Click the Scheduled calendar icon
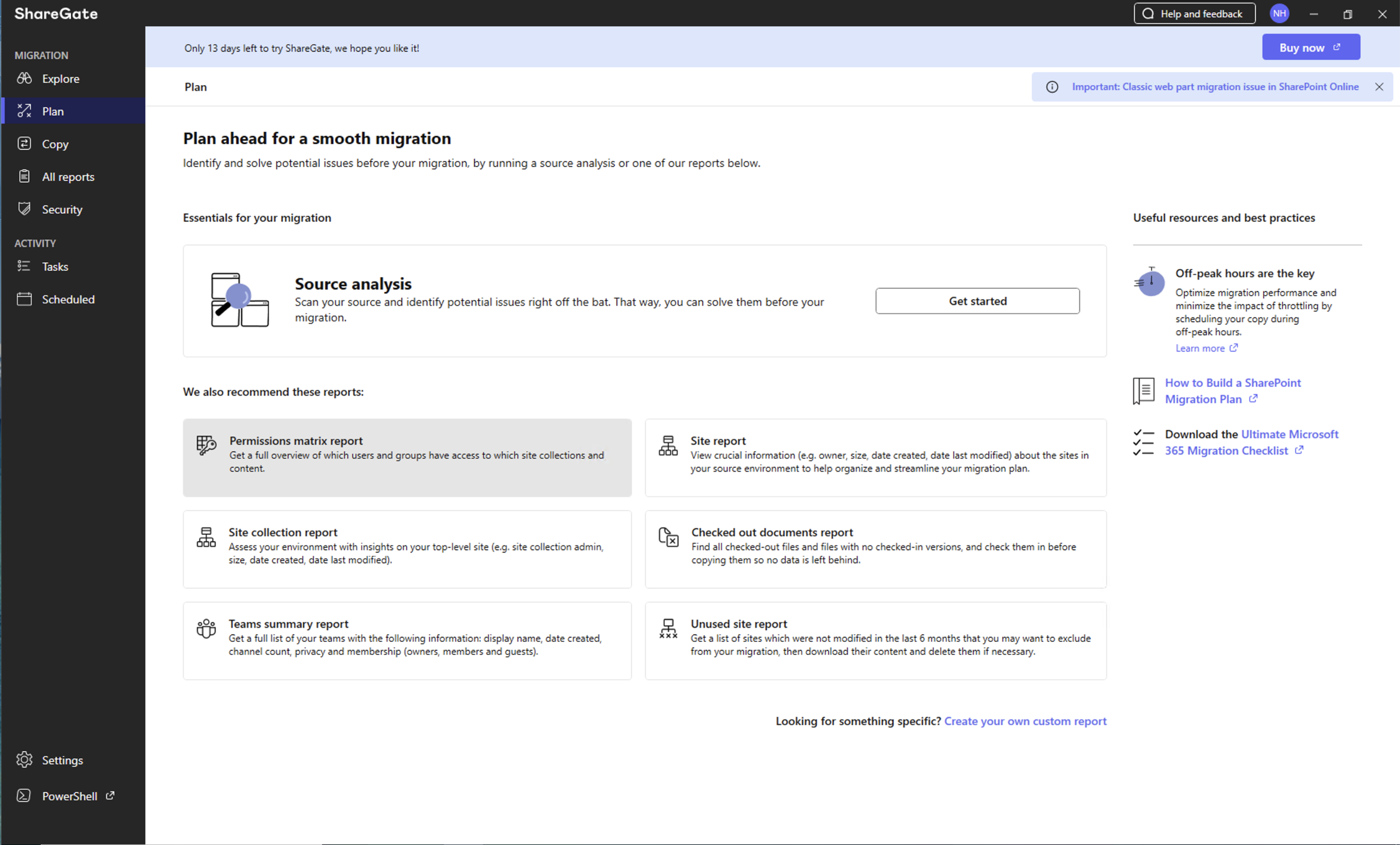Image resolution: width=1400 pixels, height=845 pixels. tap(24, 299)
